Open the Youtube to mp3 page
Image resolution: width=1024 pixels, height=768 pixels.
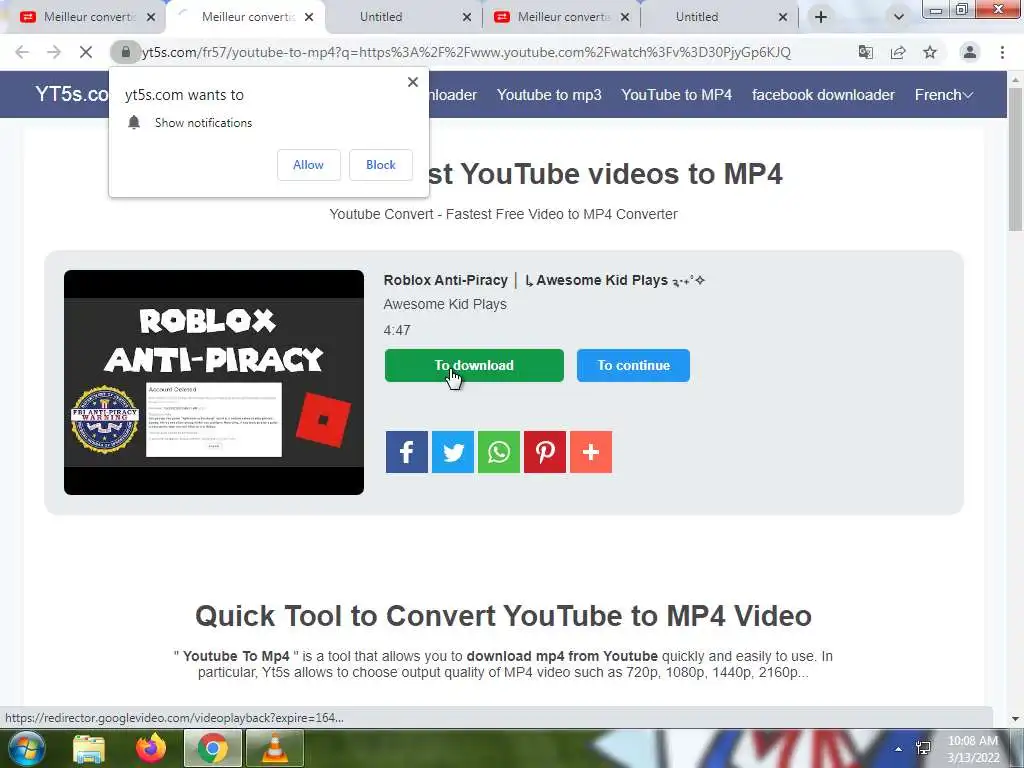tap(549, 95)
